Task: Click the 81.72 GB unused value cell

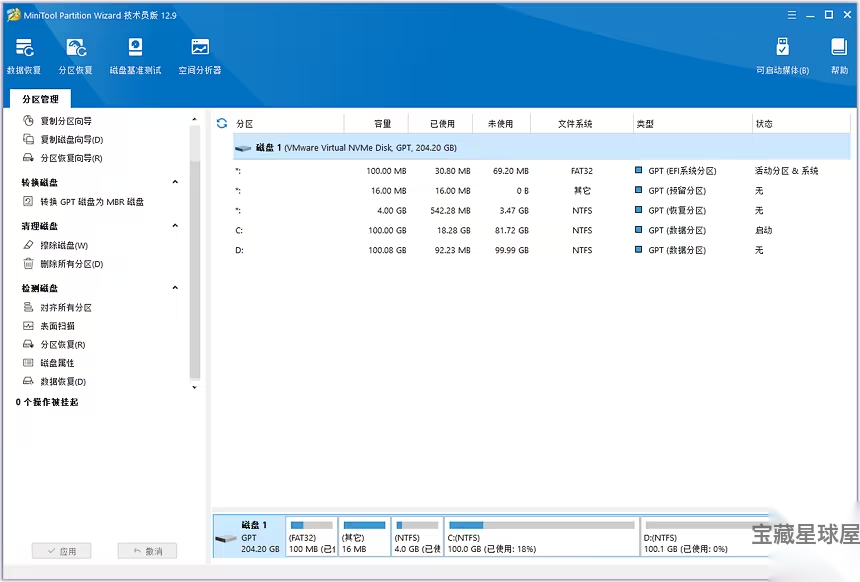Action: 511,230
